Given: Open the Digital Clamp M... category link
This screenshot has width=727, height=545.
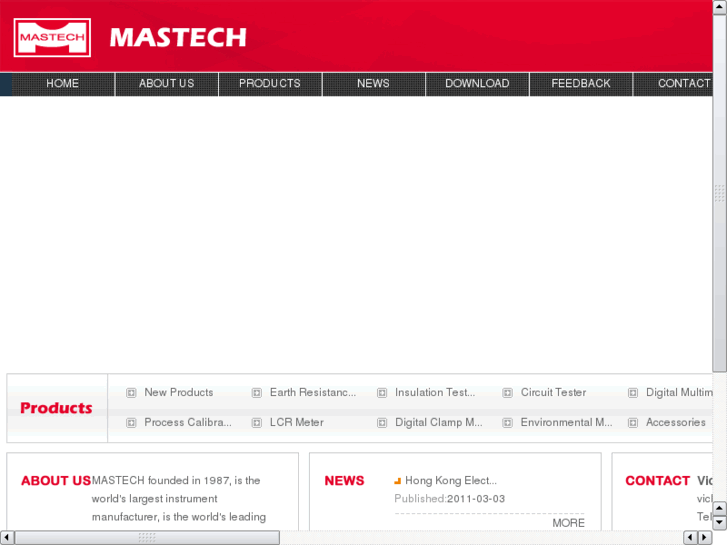Looking at the screenshot, I should pos(439,422).
